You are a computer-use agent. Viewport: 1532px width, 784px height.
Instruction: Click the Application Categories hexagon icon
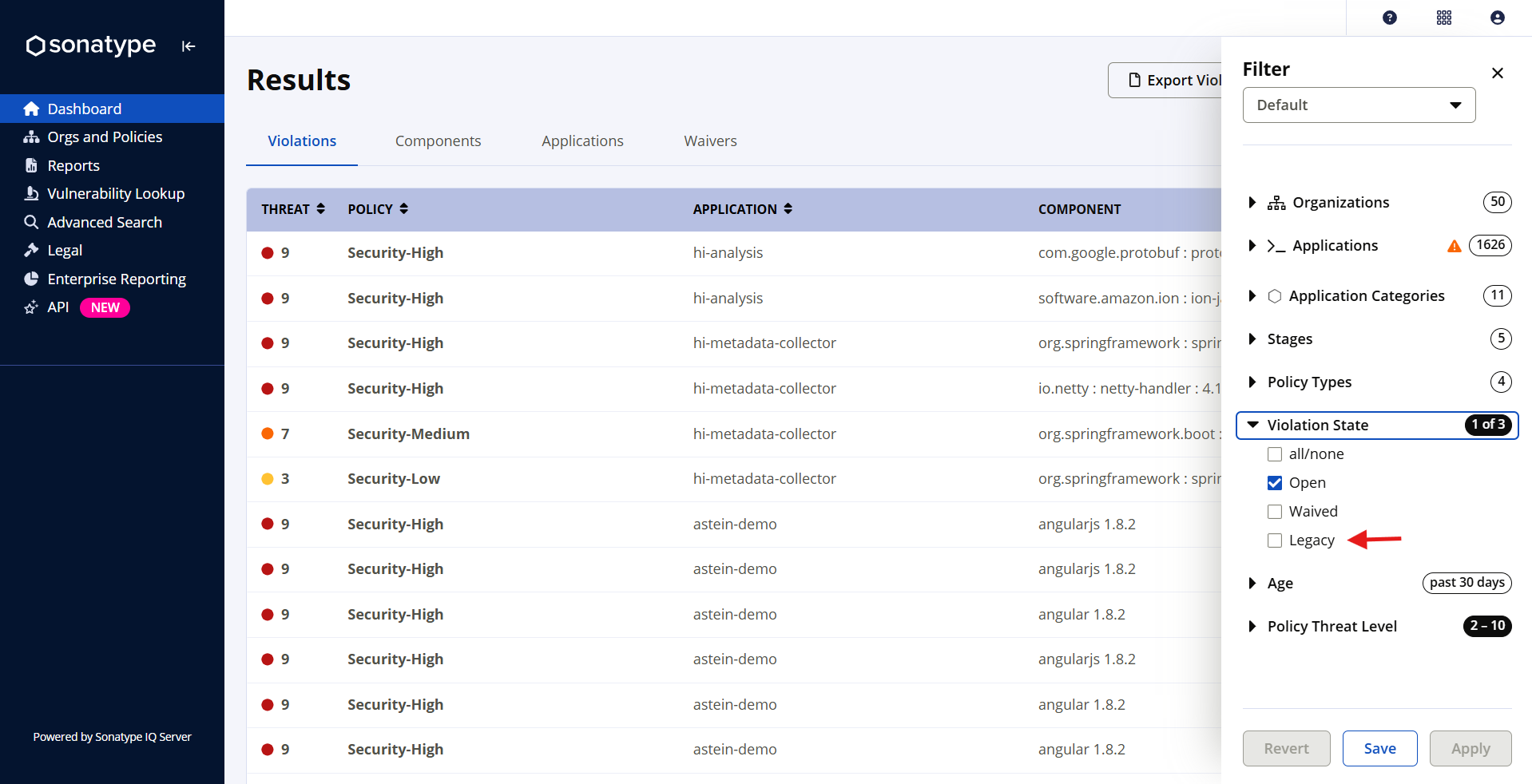pyautogui.click(x=1275, y=296)
